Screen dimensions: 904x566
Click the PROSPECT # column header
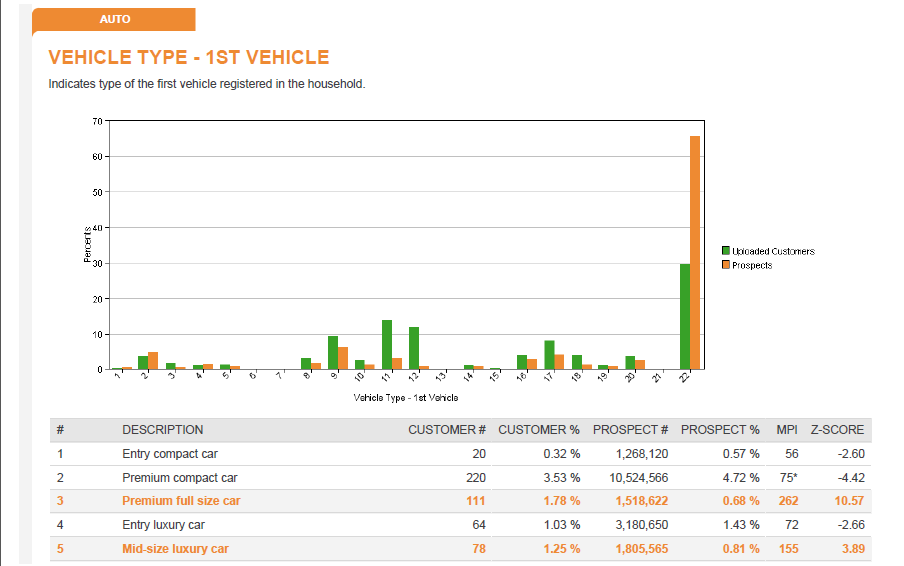(x=630, y=430)
